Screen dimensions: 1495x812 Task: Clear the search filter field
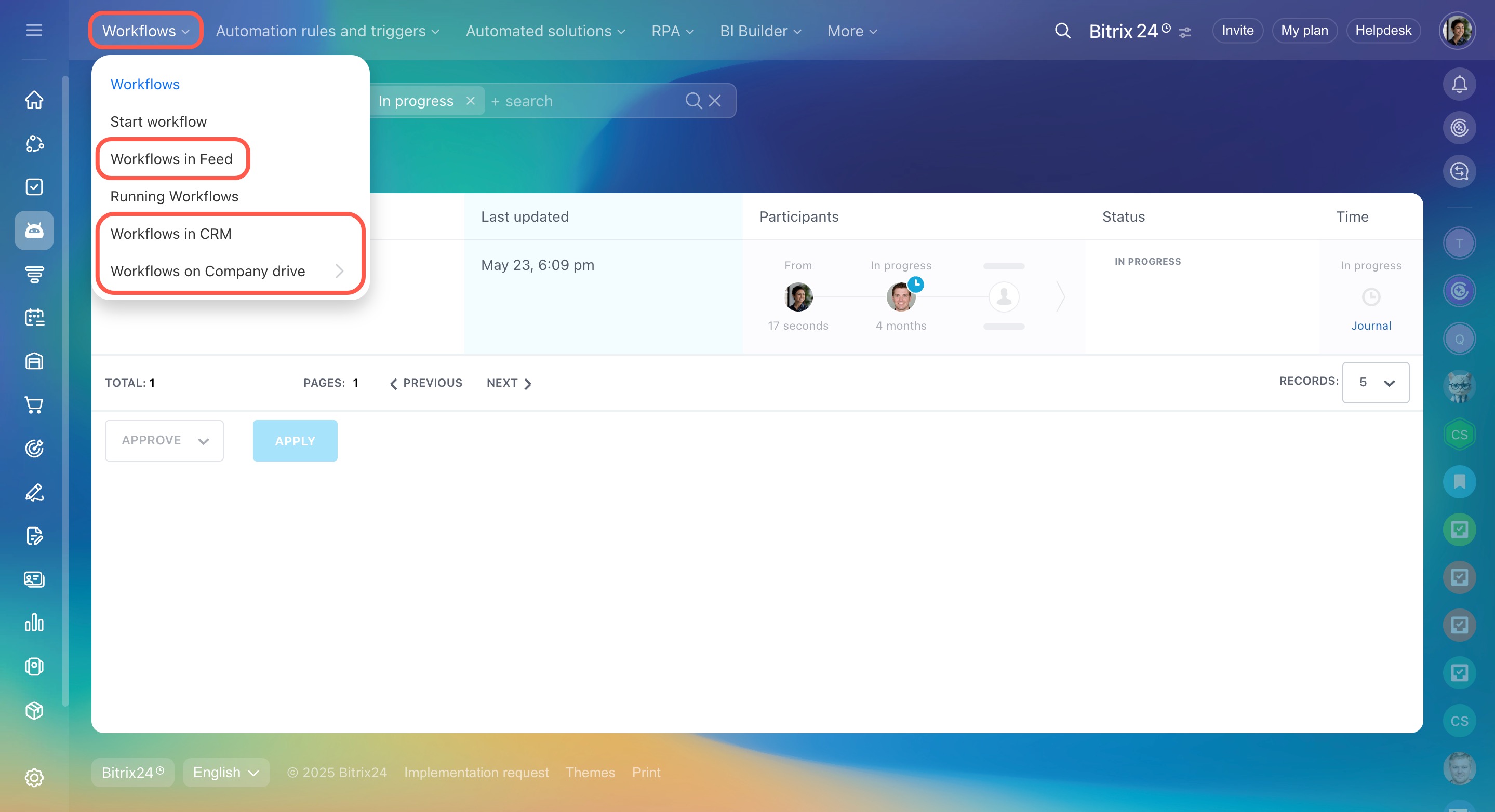click(x=715, y=101)
